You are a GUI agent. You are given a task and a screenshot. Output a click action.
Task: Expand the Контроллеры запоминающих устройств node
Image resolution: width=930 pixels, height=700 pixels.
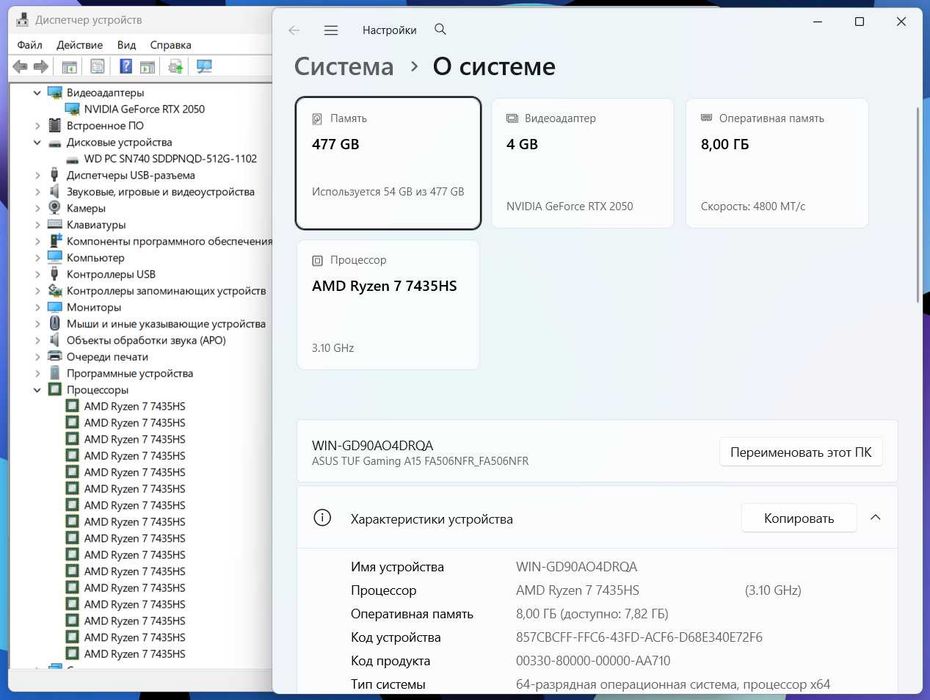pyautogui.click(x=37, y=291)
